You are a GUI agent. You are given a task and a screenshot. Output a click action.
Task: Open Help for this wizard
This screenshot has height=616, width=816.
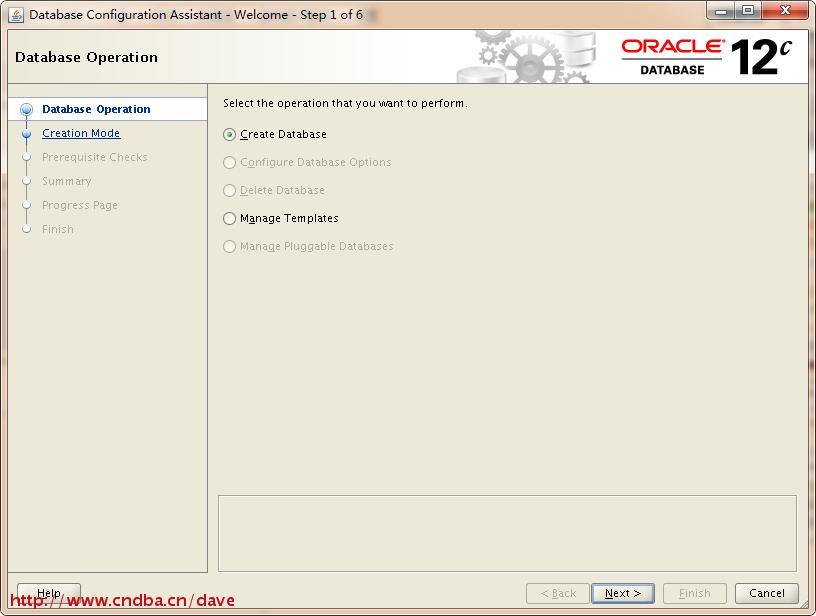(49, 593)
